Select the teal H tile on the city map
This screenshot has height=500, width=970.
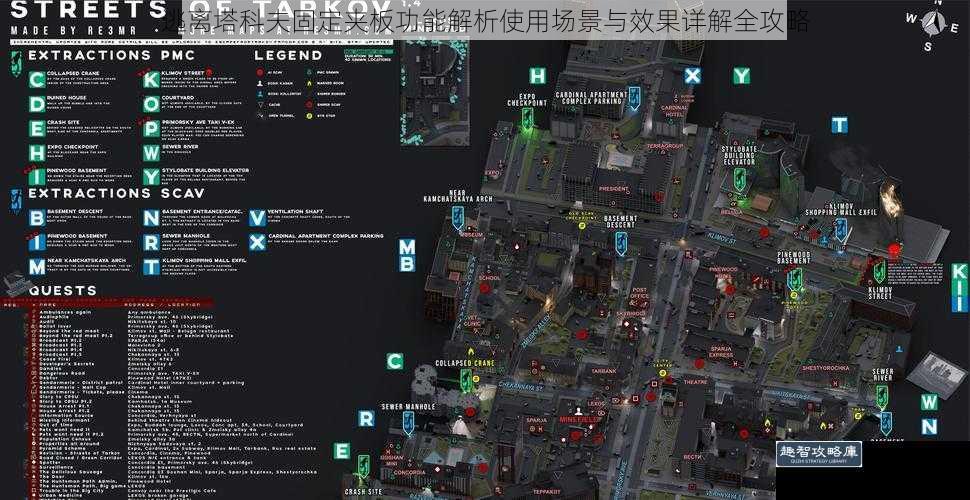coord(538,76)
